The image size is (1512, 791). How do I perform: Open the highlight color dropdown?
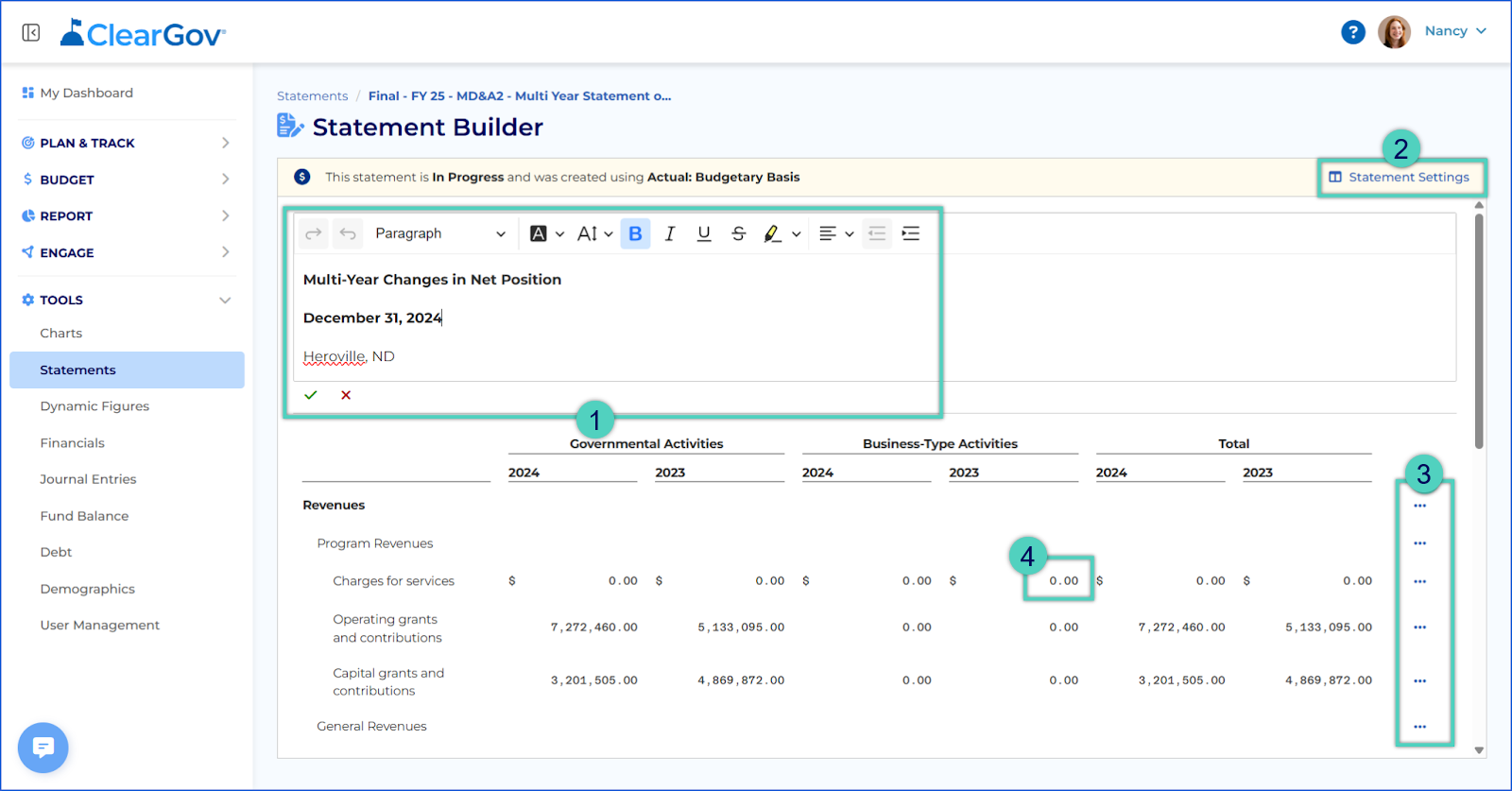click(782, 233)
